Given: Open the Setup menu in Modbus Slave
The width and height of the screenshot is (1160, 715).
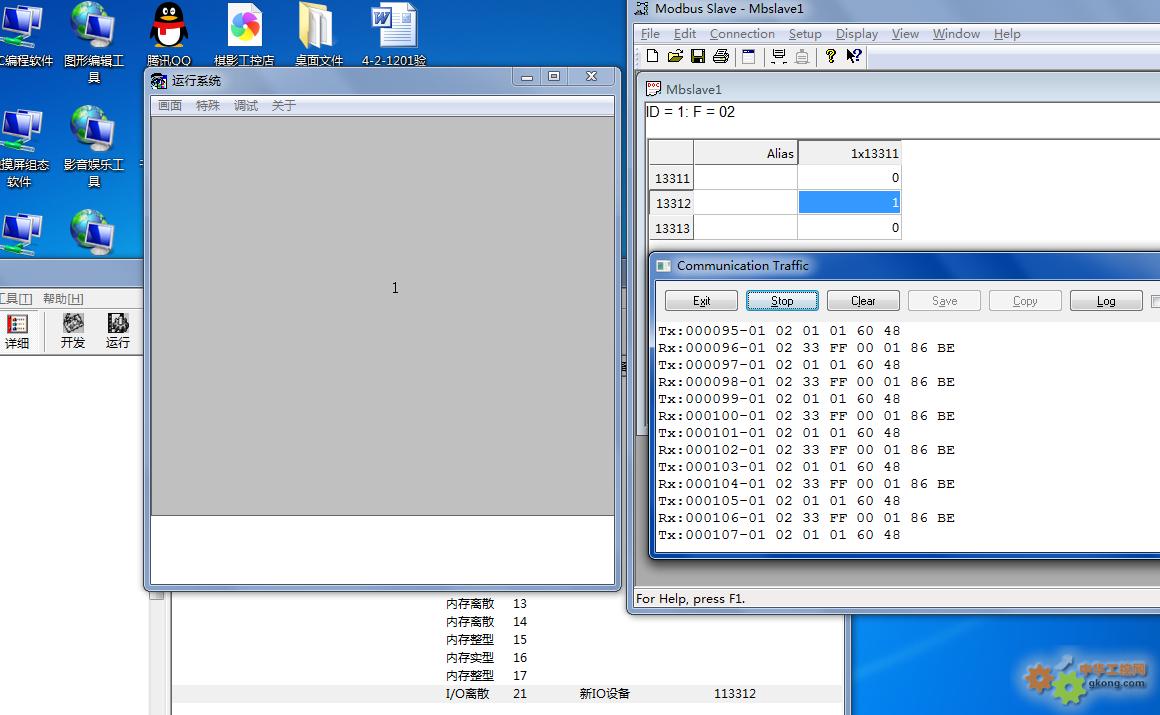Looking at the screenshot, I should (805, 34).
